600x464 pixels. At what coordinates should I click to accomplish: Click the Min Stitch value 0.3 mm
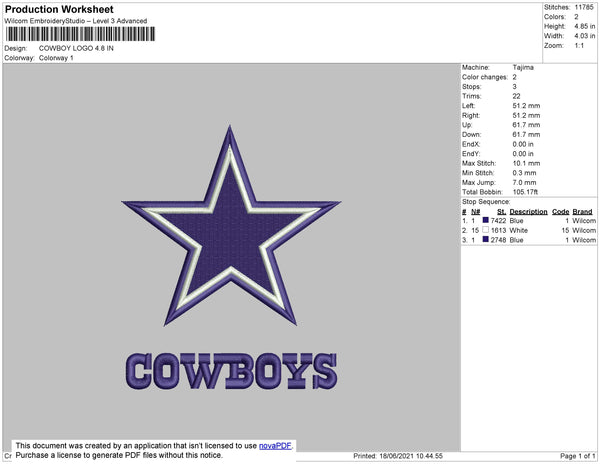[x=525, y=173]
